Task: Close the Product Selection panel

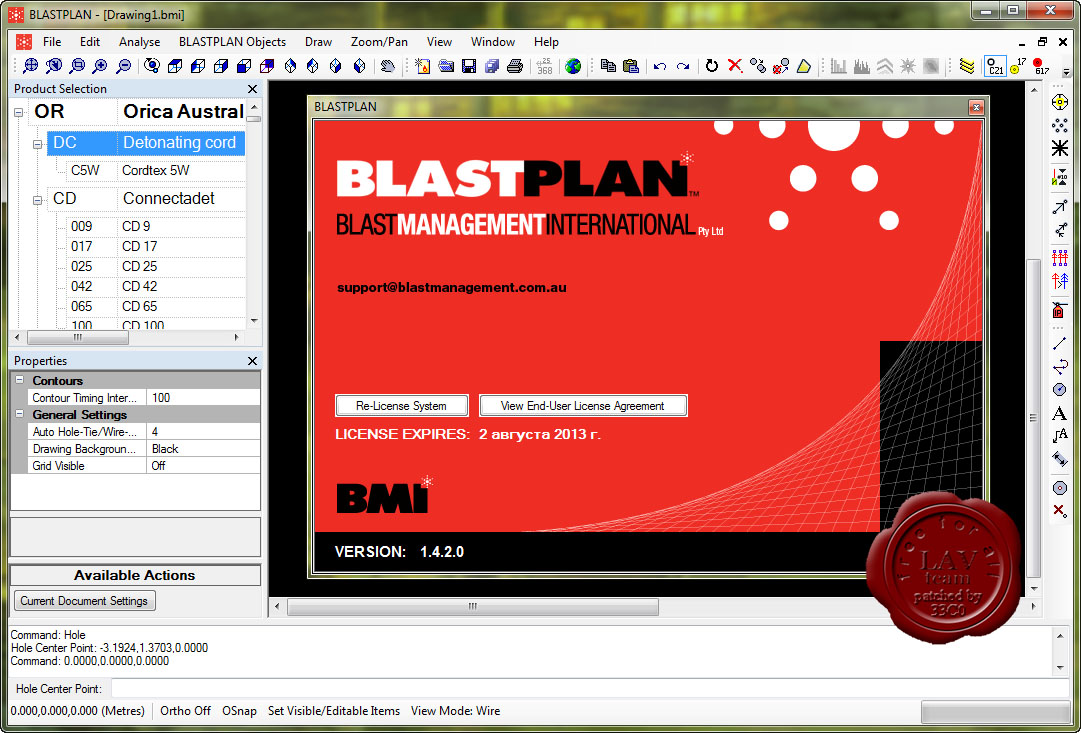Action: coord(252,89)
